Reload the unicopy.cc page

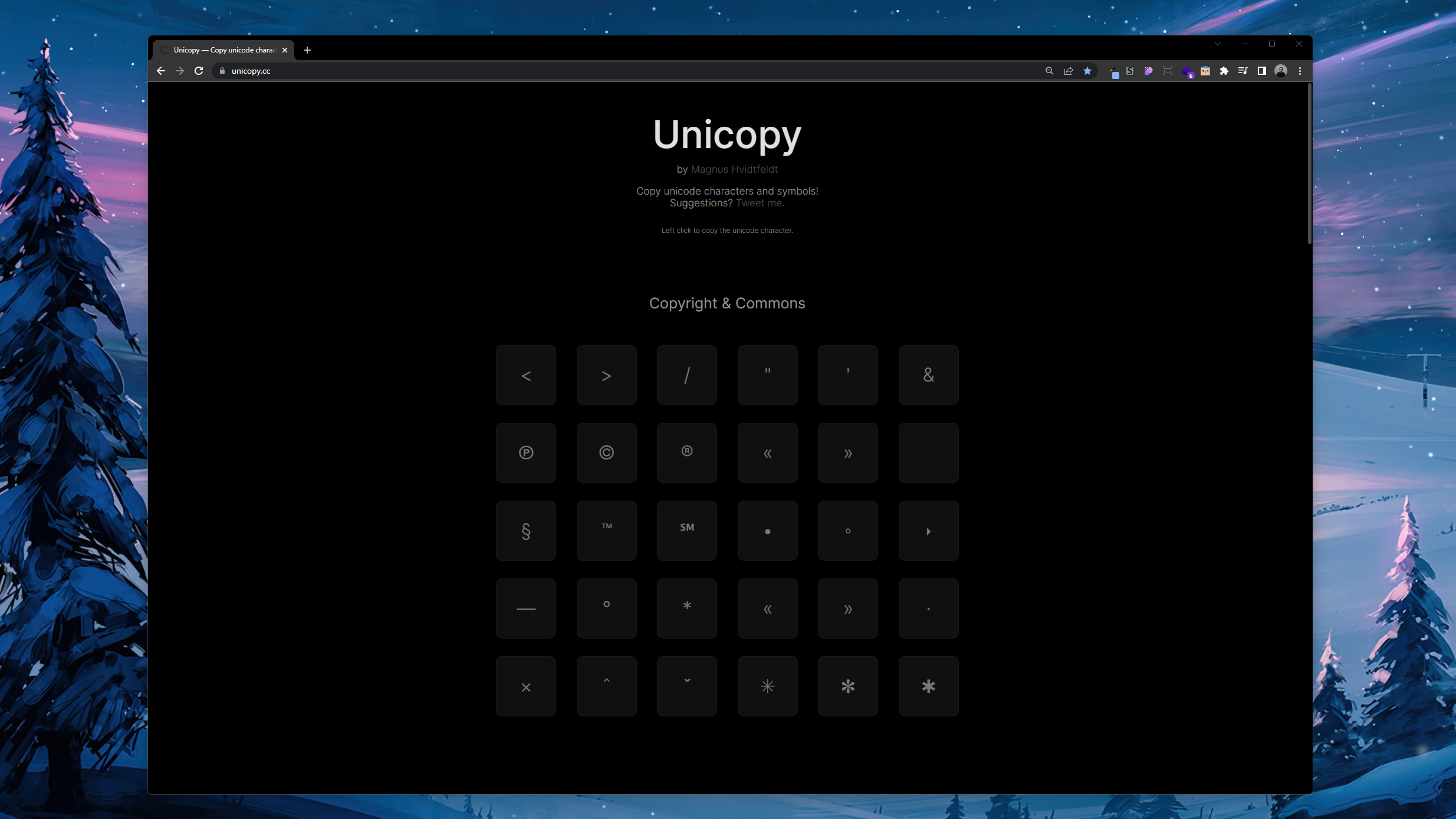coord(199,71)
